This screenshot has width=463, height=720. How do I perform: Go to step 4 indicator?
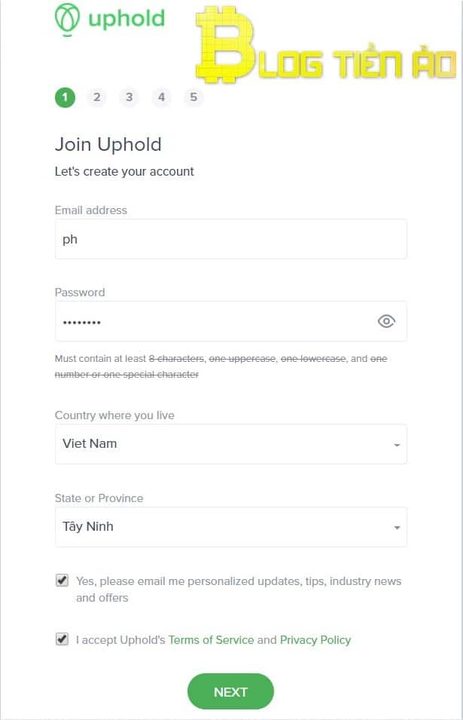coord(161,97)
